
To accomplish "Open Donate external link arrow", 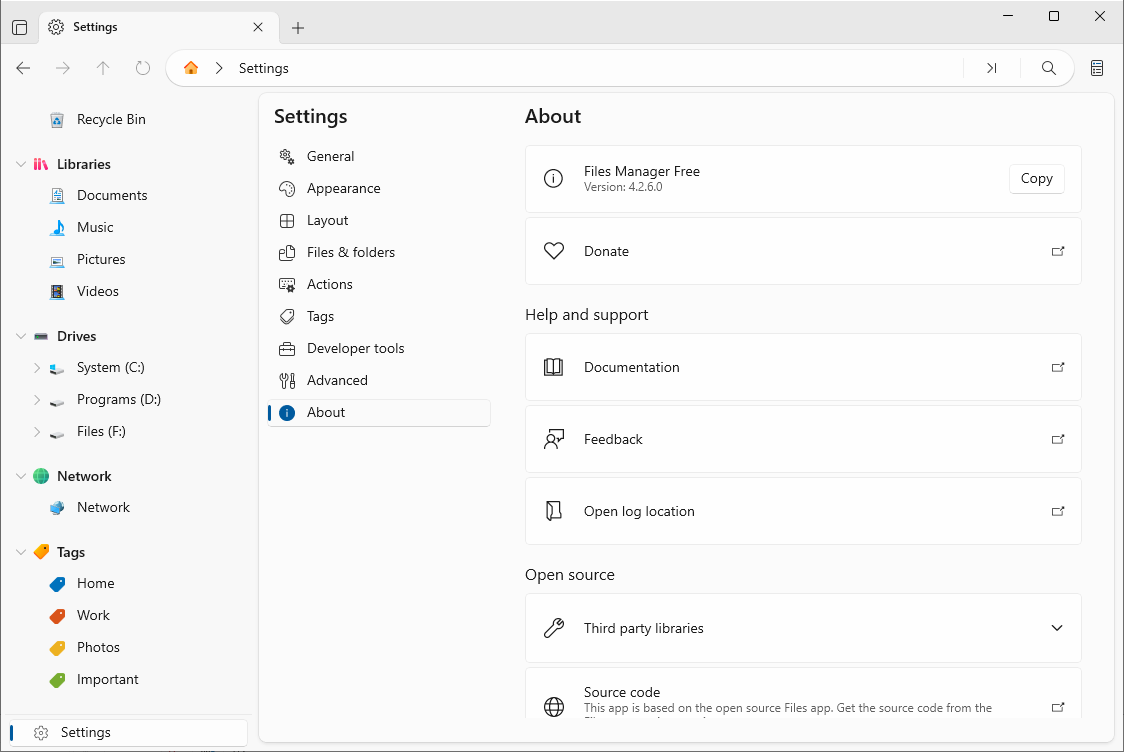I will click(x=1058, y=251).
